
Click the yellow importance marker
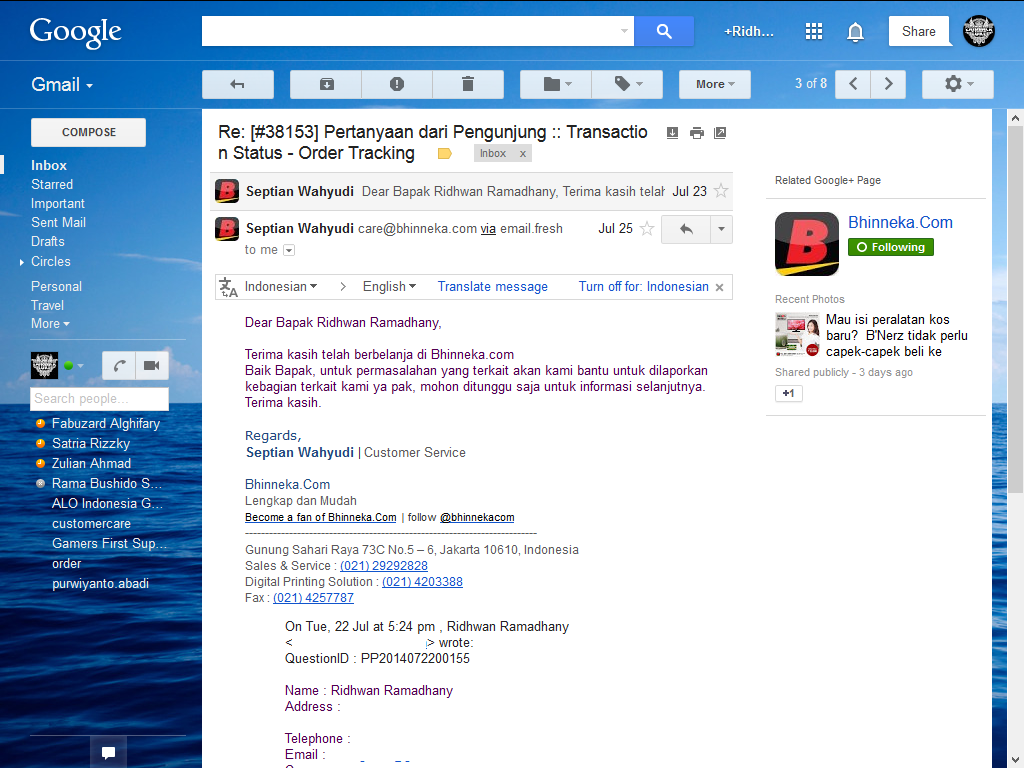tap(445, 153)
